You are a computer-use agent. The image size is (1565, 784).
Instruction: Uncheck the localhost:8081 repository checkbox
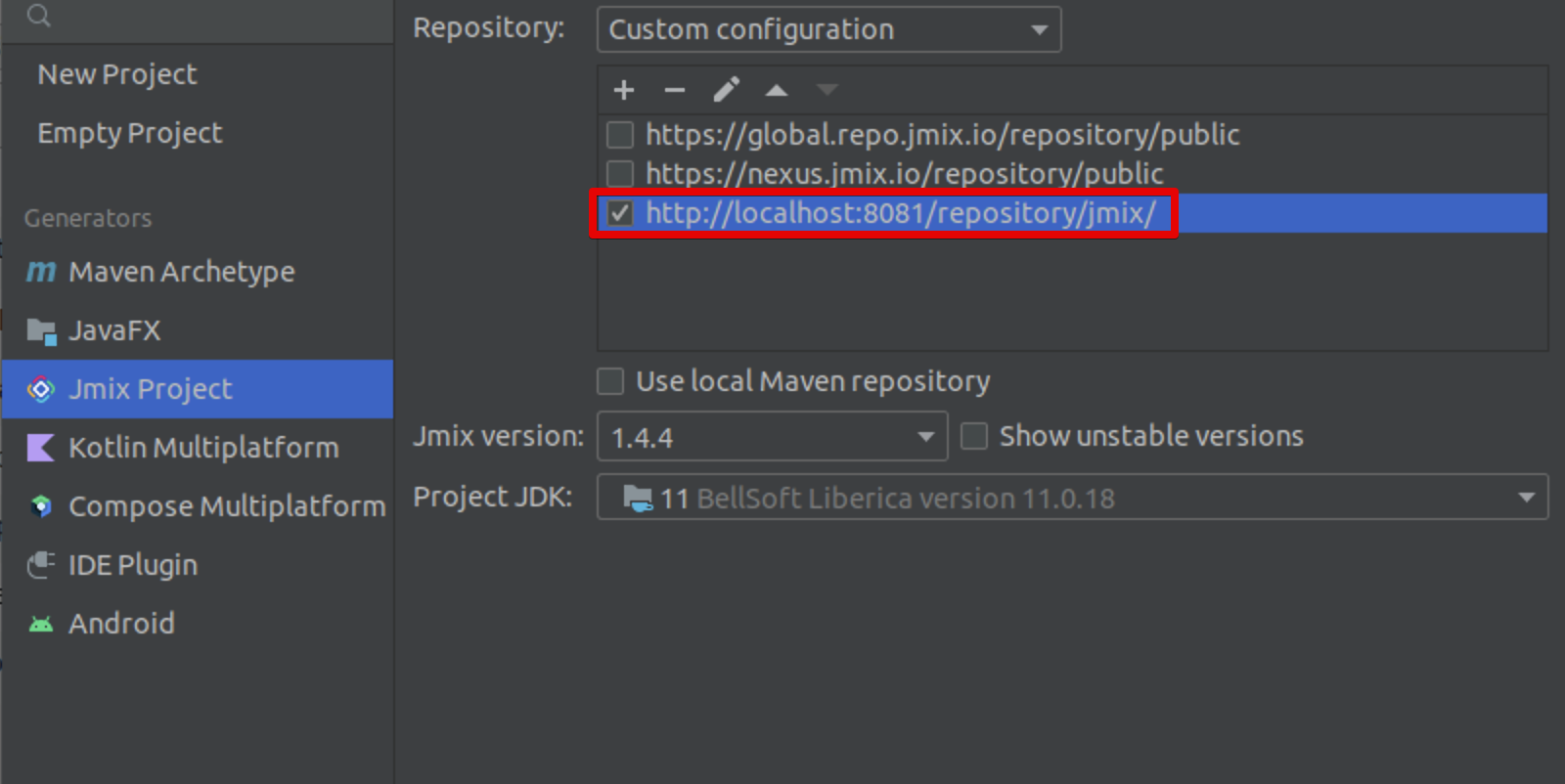coord(620,213)
